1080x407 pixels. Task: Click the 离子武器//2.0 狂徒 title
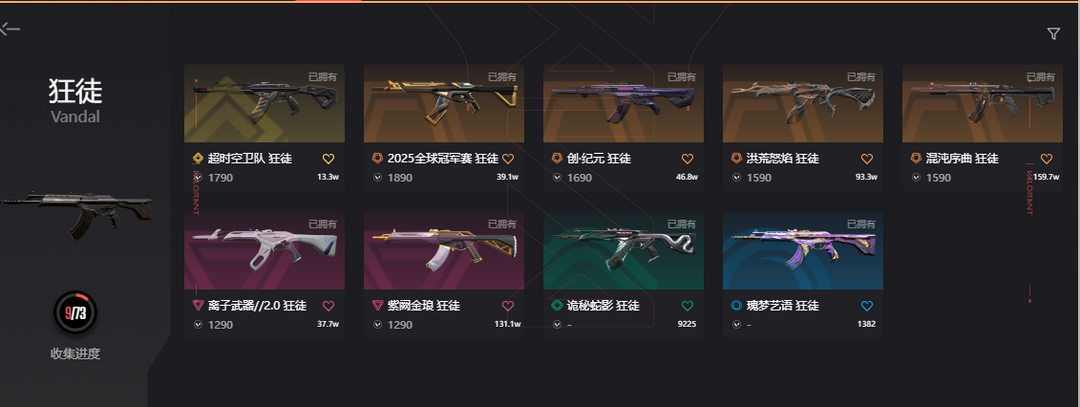tap(257, 305)
